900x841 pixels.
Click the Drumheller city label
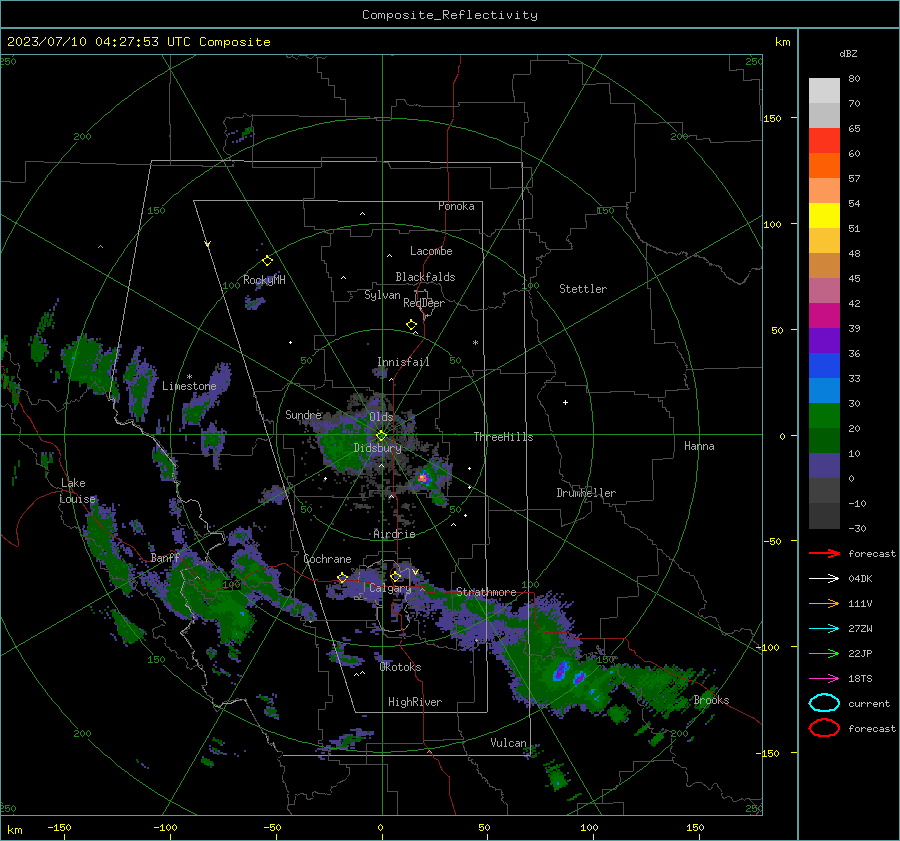point(586,493)
